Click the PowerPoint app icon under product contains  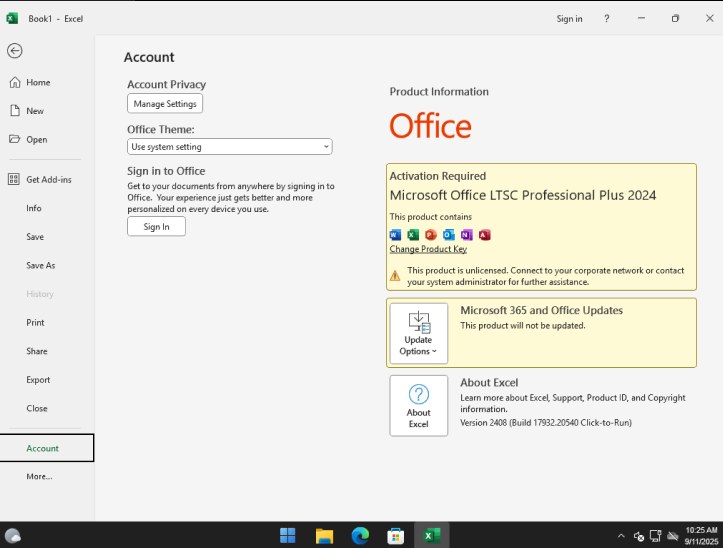431,235
